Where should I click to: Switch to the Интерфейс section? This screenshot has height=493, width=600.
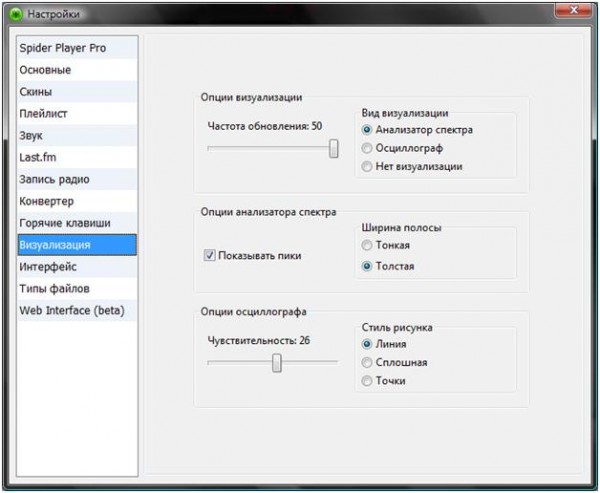tap(77, 266)
